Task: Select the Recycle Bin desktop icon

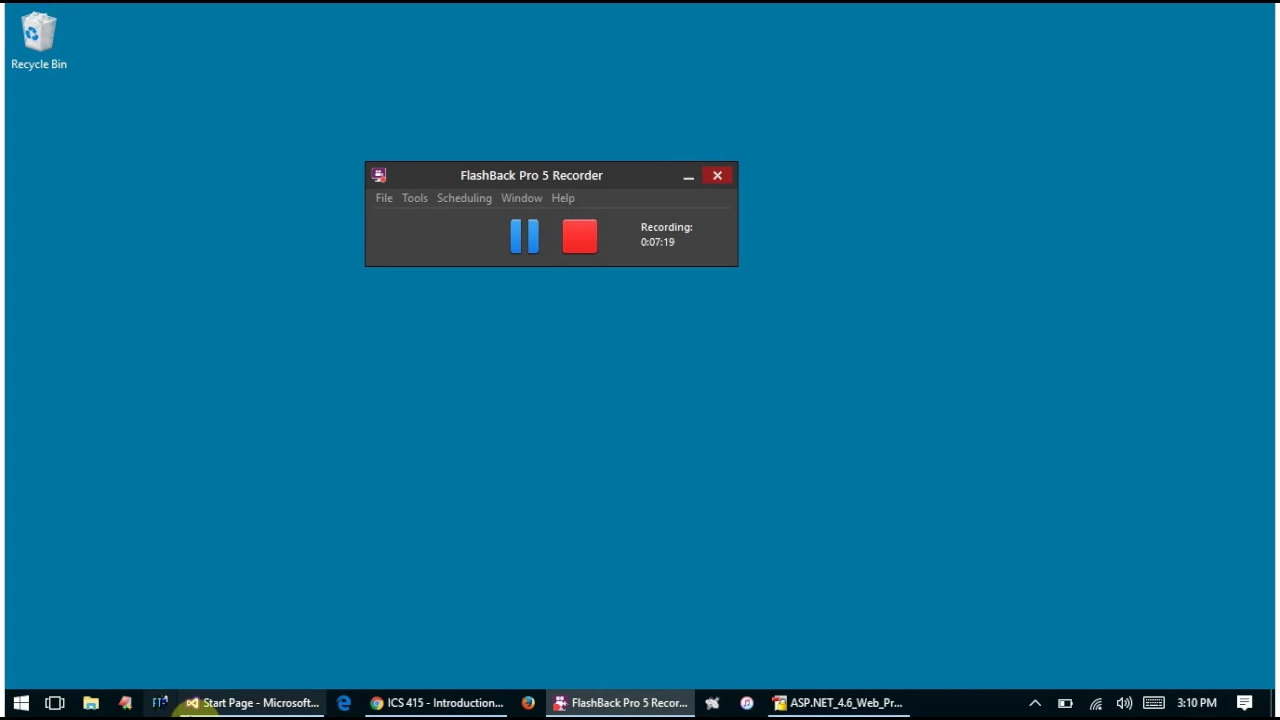Action: [39, 41]
